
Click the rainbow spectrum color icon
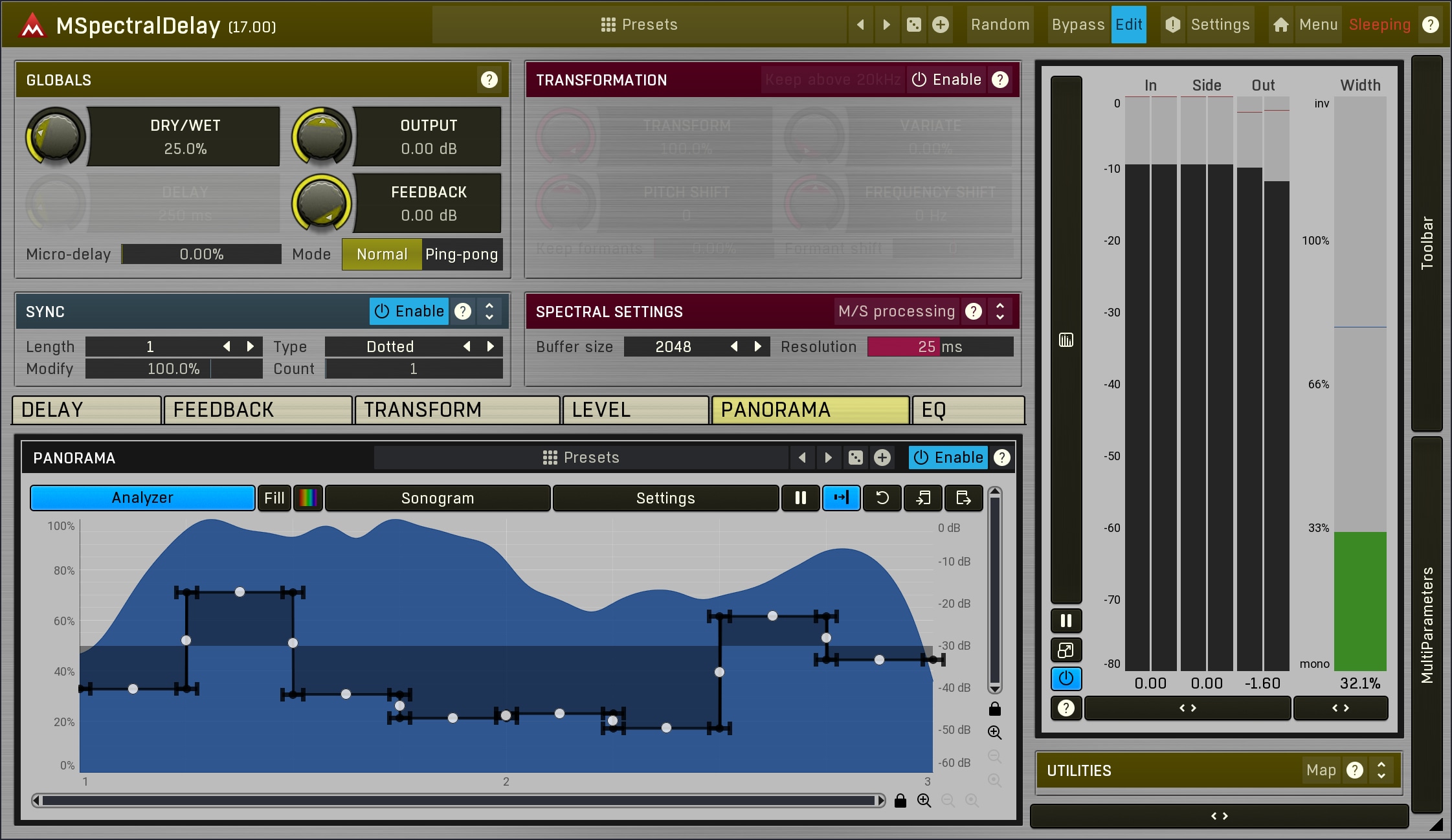pyautogui.click(x=308, y=498)
